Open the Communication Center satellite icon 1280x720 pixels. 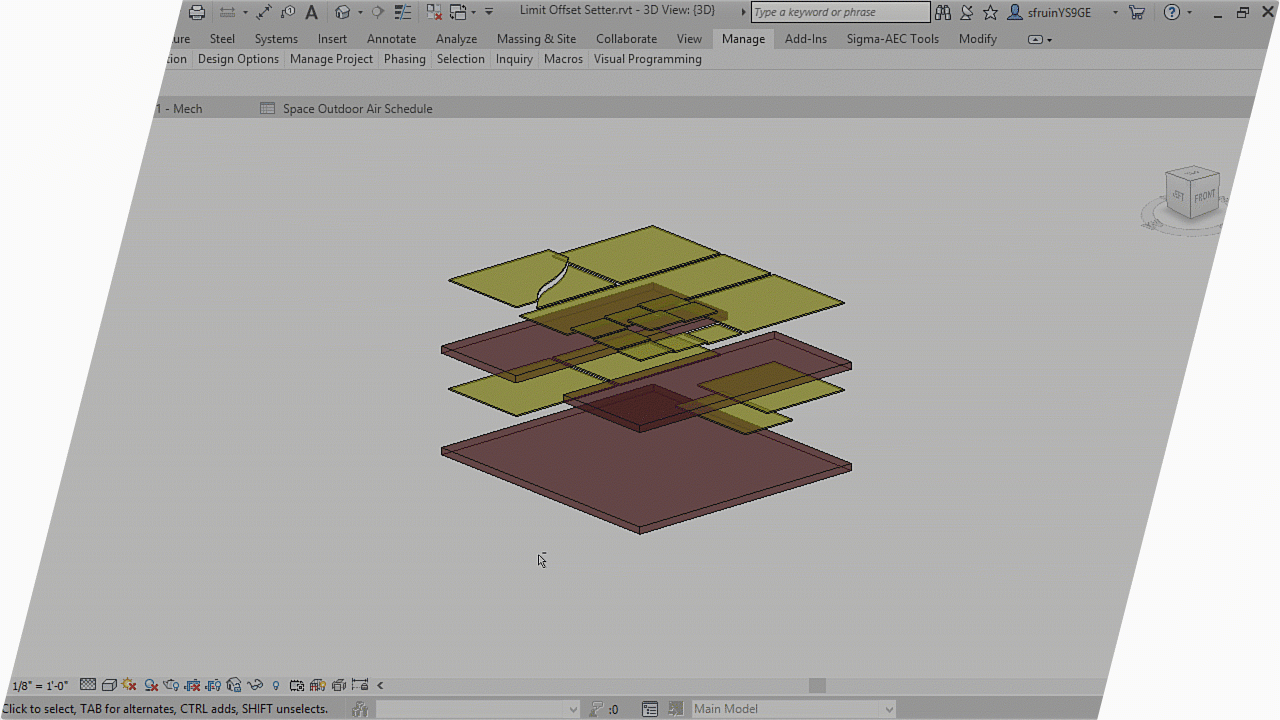click(967, 13)
